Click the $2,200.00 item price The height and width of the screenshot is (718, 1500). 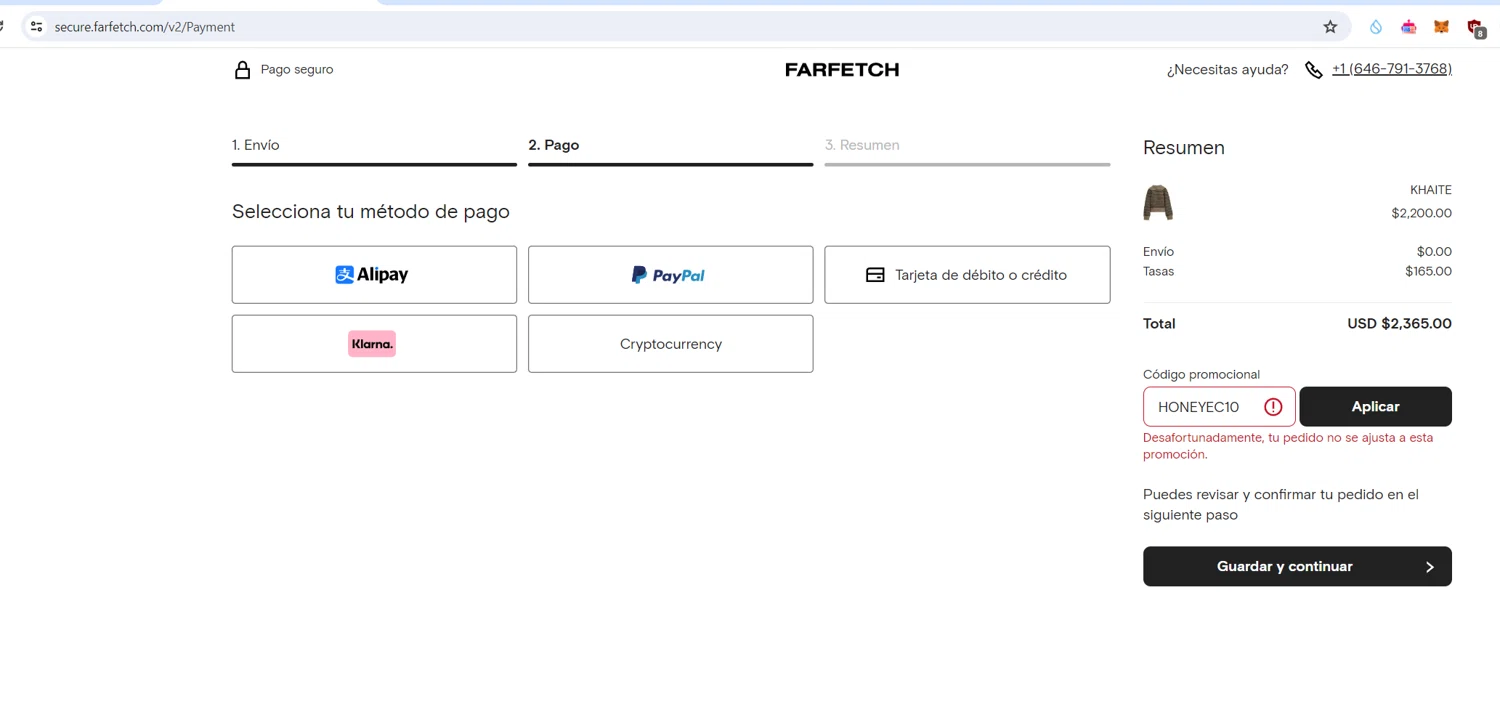[1421, 213]
